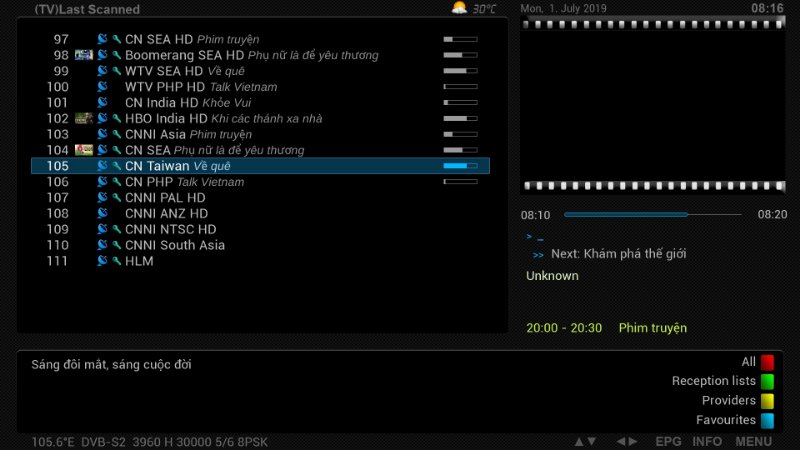The image size is (800, 450).
Task: Click key icon on CN PHP row
Action: point(117,182)
